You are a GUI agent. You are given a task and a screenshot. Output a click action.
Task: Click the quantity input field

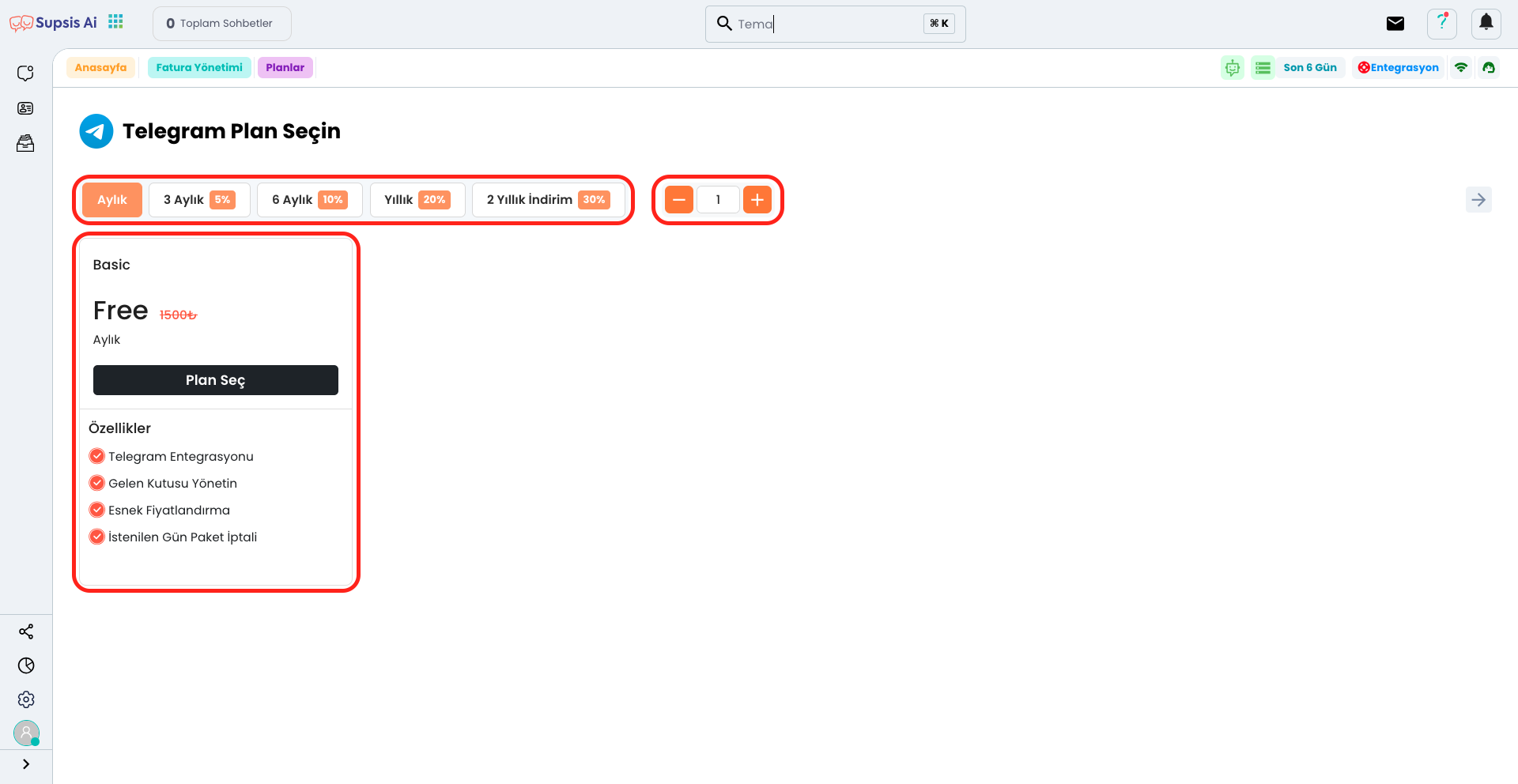[x=718, y=200]
